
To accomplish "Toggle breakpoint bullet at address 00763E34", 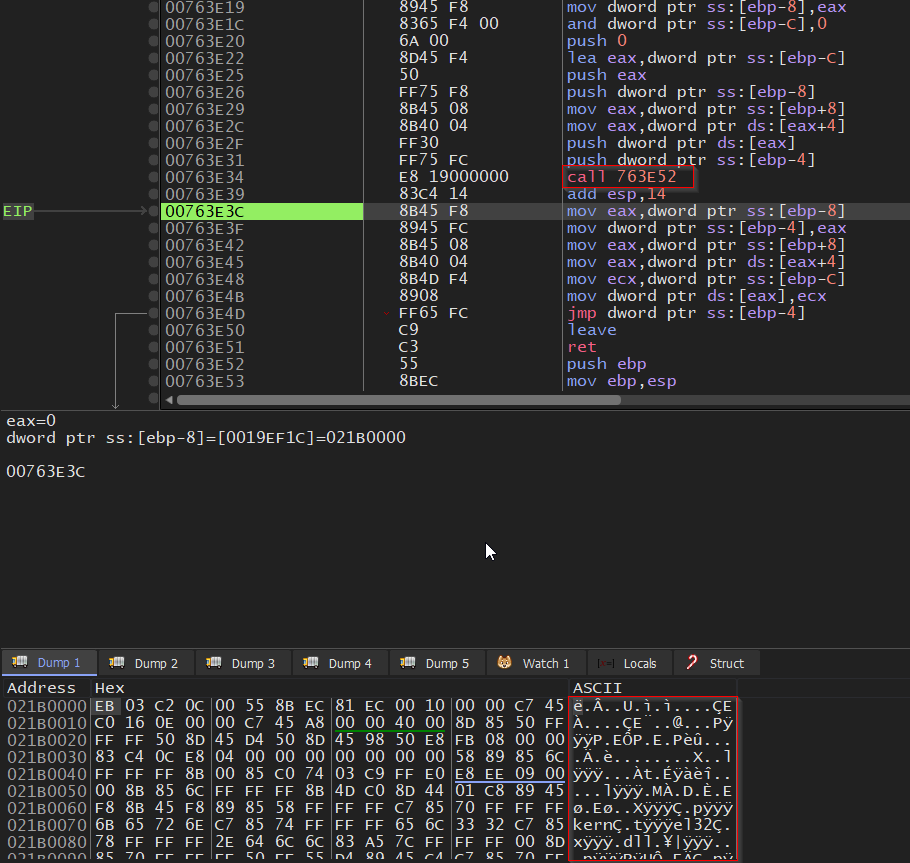I will 153,177.
